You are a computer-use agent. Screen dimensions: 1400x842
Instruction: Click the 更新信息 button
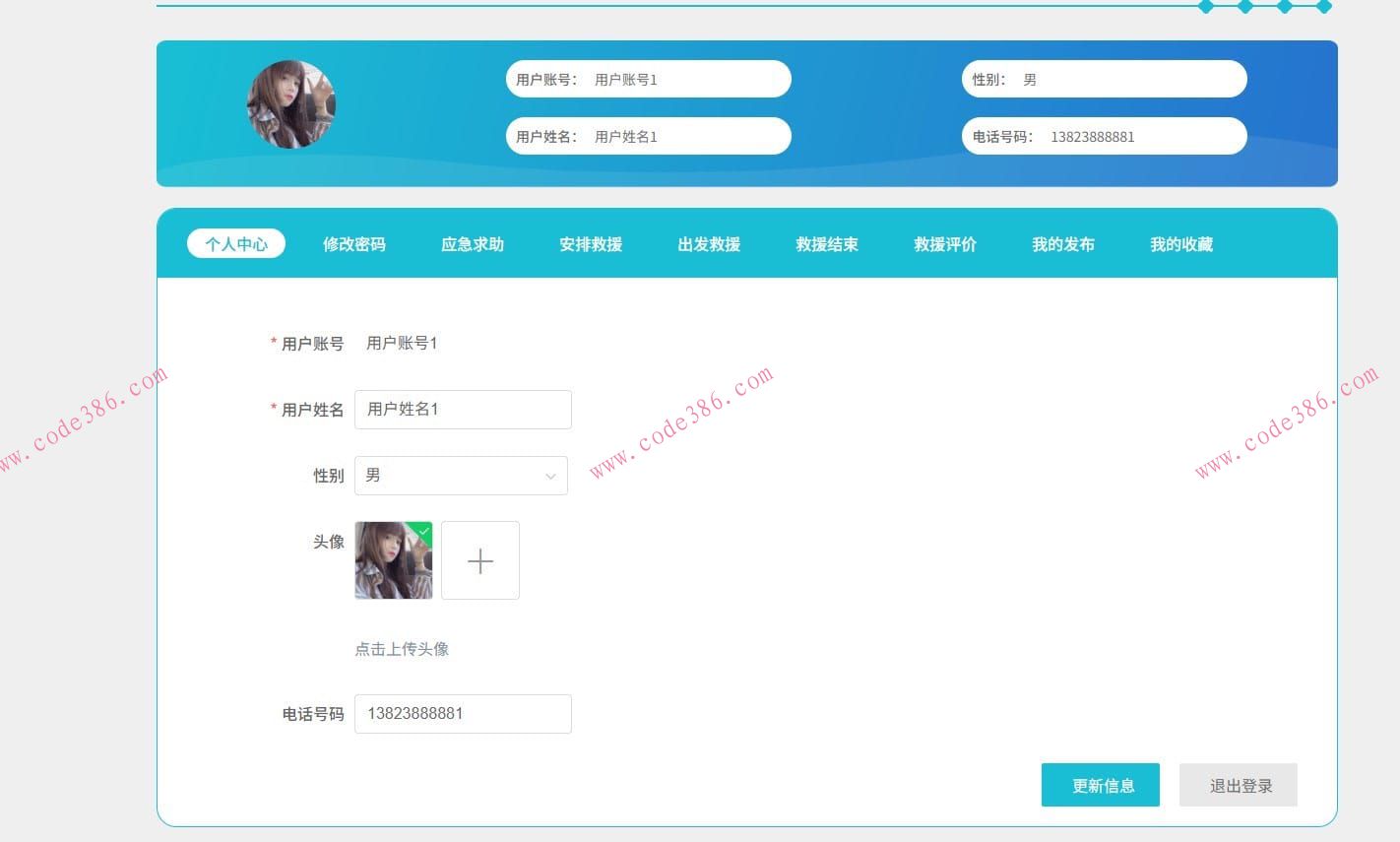pyautogui.click(x=1100, y=785)
